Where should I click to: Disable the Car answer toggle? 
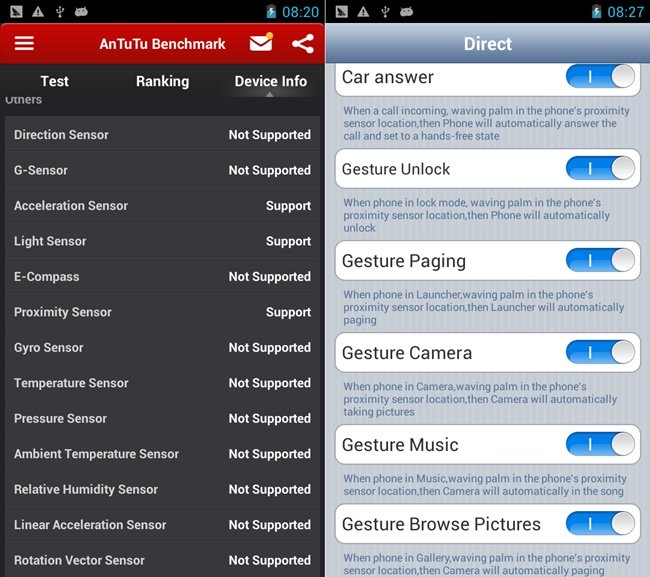pyautogui.click(x=600, y=77)
